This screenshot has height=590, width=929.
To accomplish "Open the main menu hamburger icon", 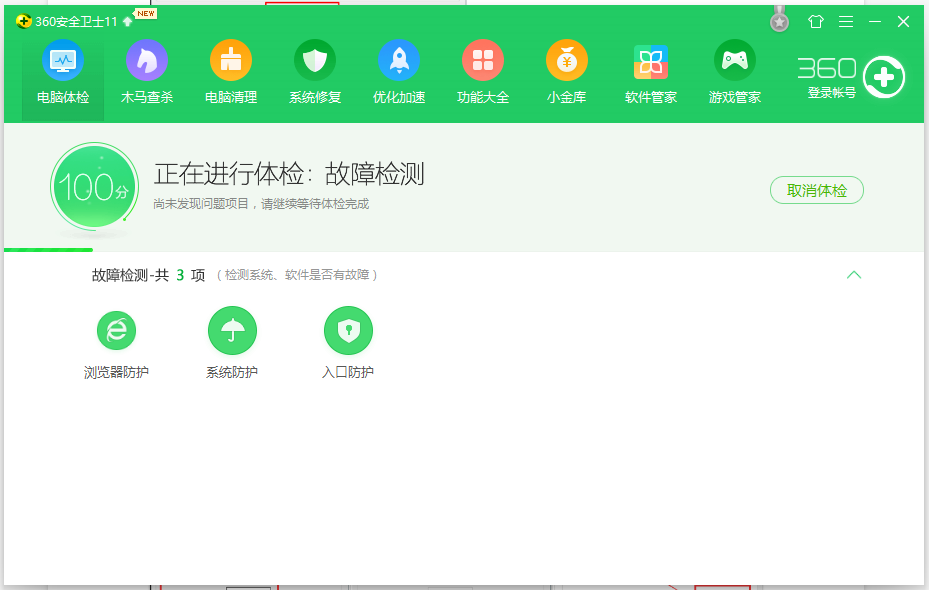I will coord(846,21).
